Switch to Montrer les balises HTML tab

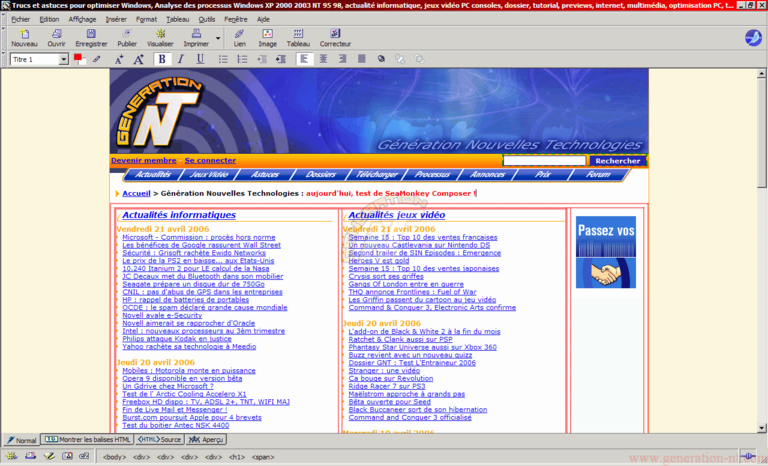pos(88,439)
